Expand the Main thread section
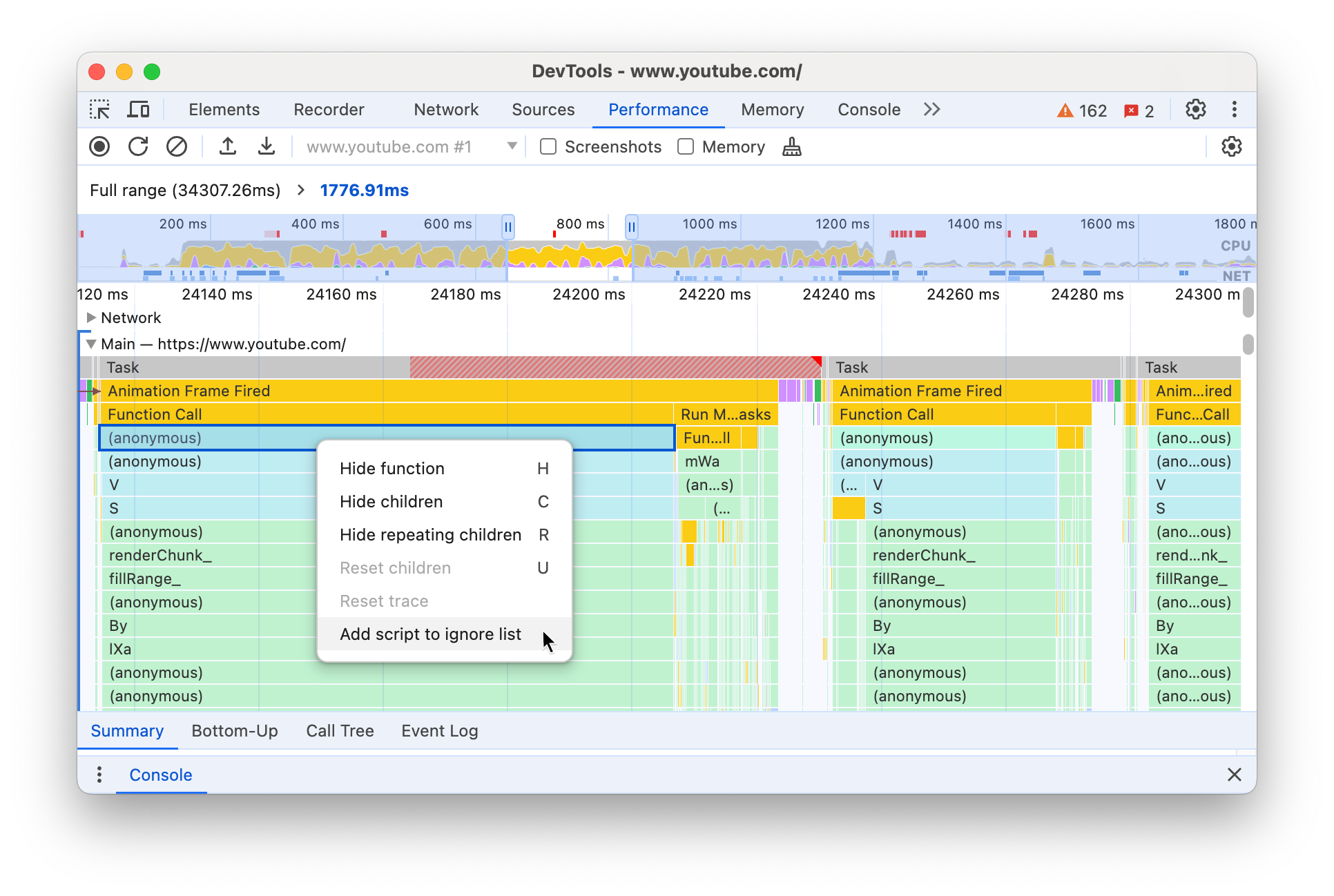The height and width of the screenshot is (896, 1334). pyautogui.click(x=89, y=343)
